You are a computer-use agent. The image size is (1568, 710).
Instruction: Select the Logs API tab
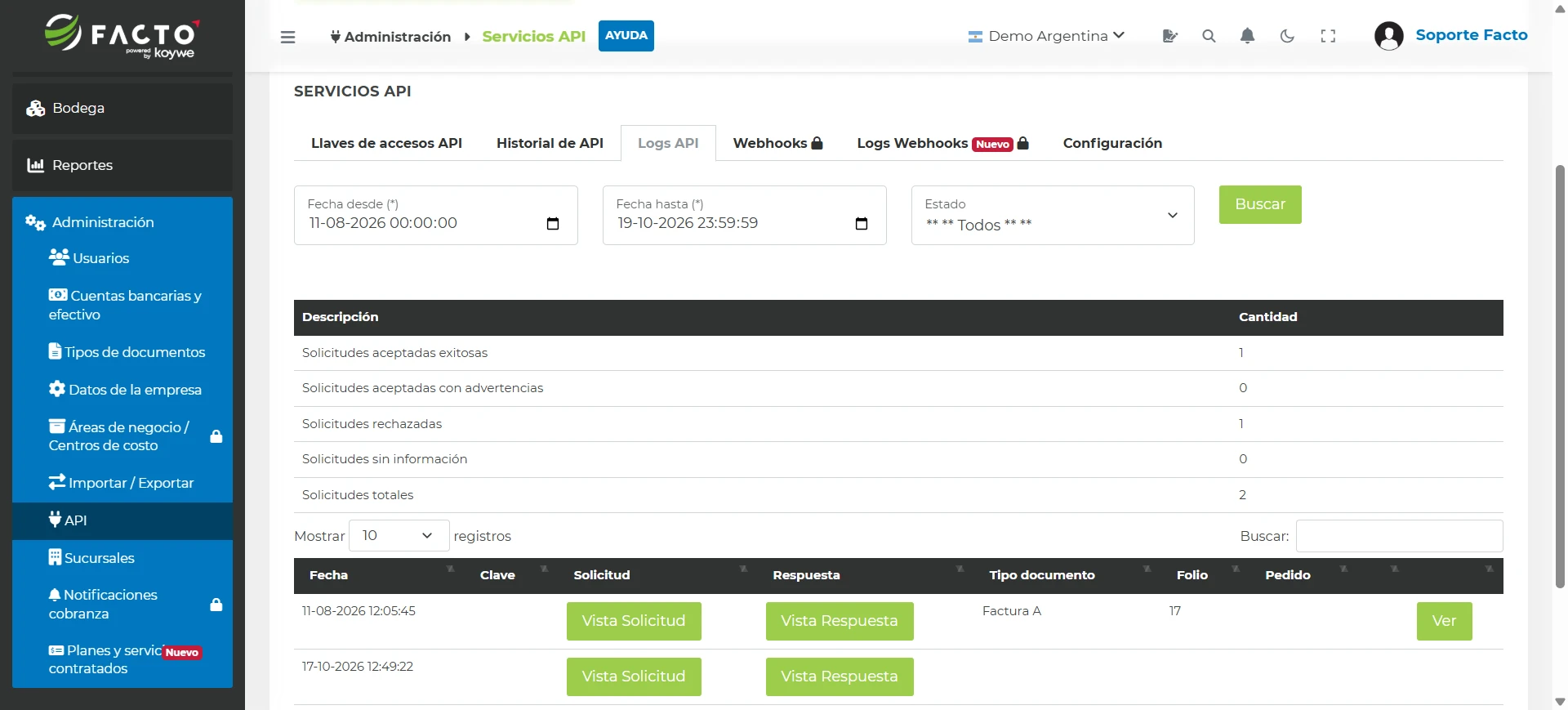click(x=668, y=143)
